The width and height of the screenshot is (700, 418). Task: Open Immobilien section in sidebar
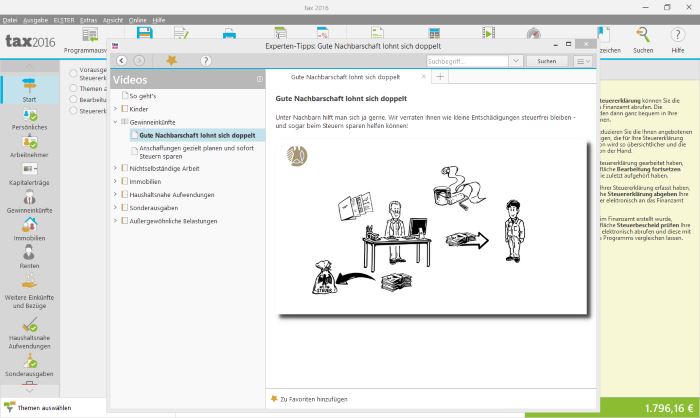29,230
